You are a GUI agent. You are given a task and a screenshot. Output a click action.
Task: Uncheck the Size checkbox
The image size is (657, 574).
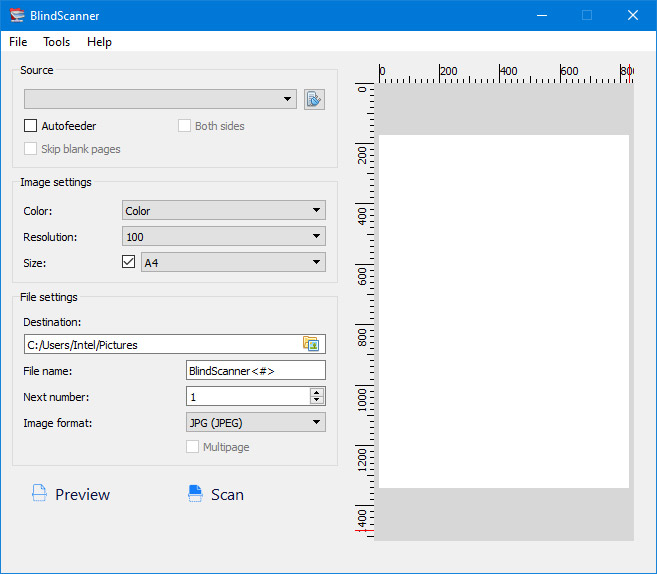(x=128, y=262)
